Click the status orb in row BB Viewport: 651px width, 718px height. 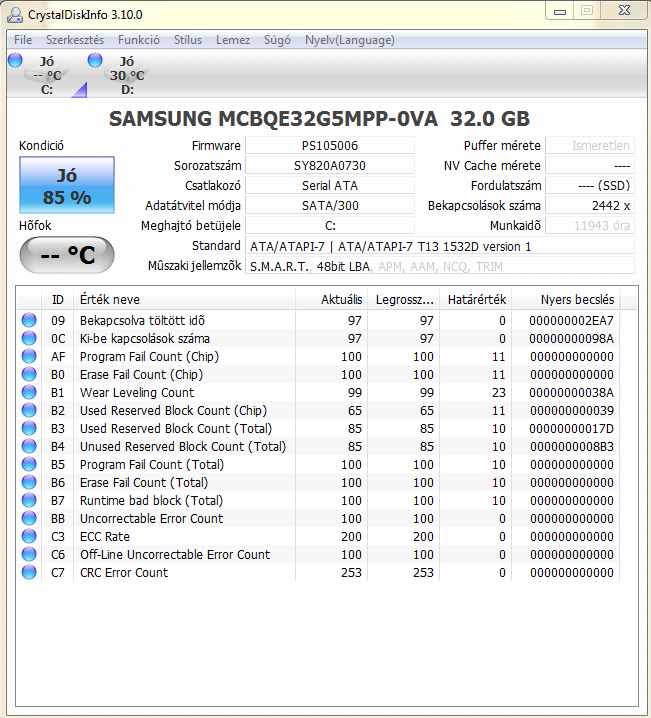tap(29, 518)
